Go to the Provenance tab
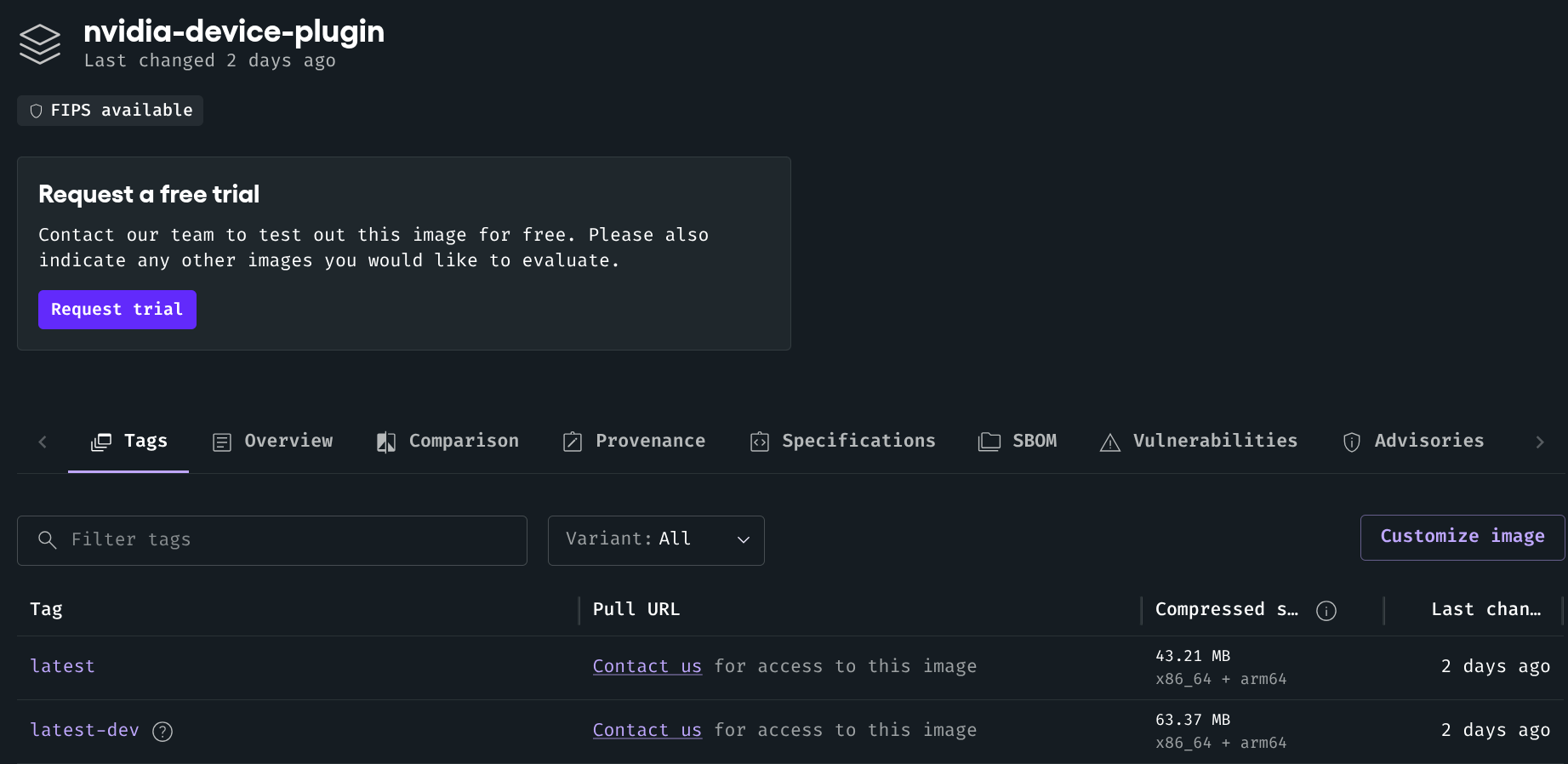The height and width of the screenshot is (764, 1568). pyautogui.click(x=634, y=442)
